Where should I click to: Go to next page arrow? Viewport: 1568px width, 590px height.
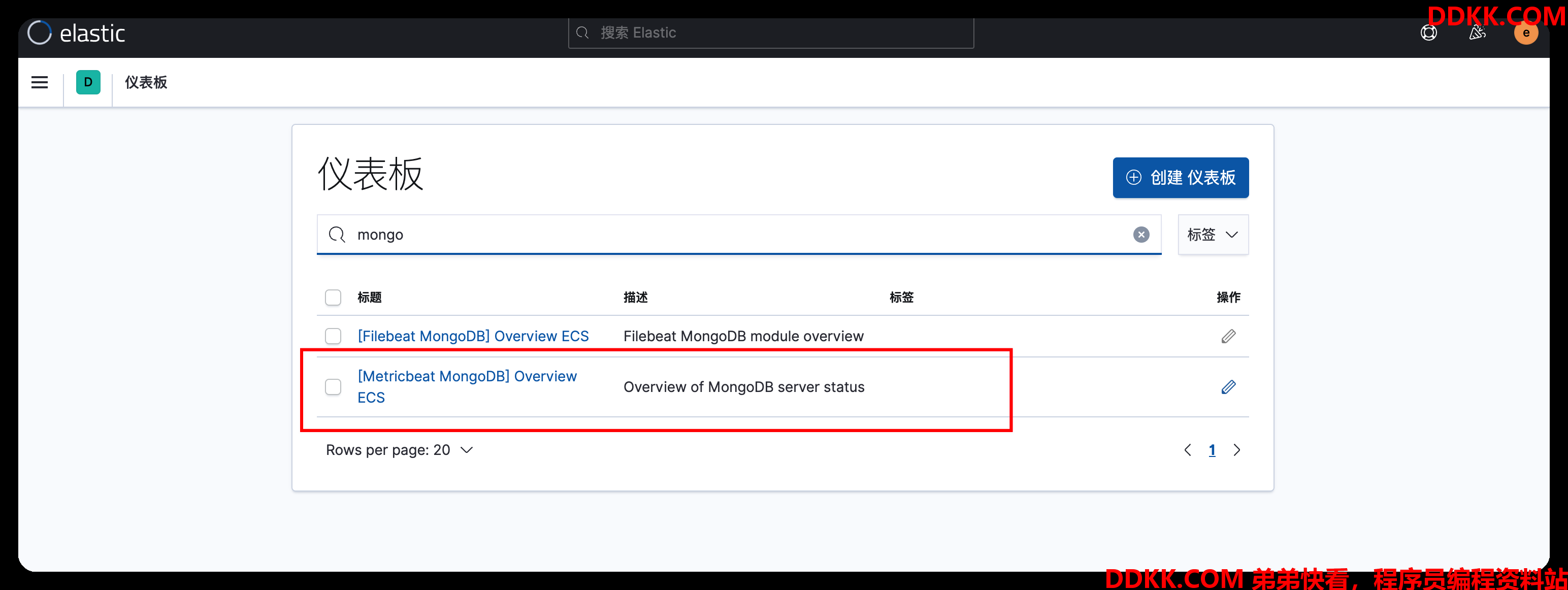click(x=1237, y=450)
